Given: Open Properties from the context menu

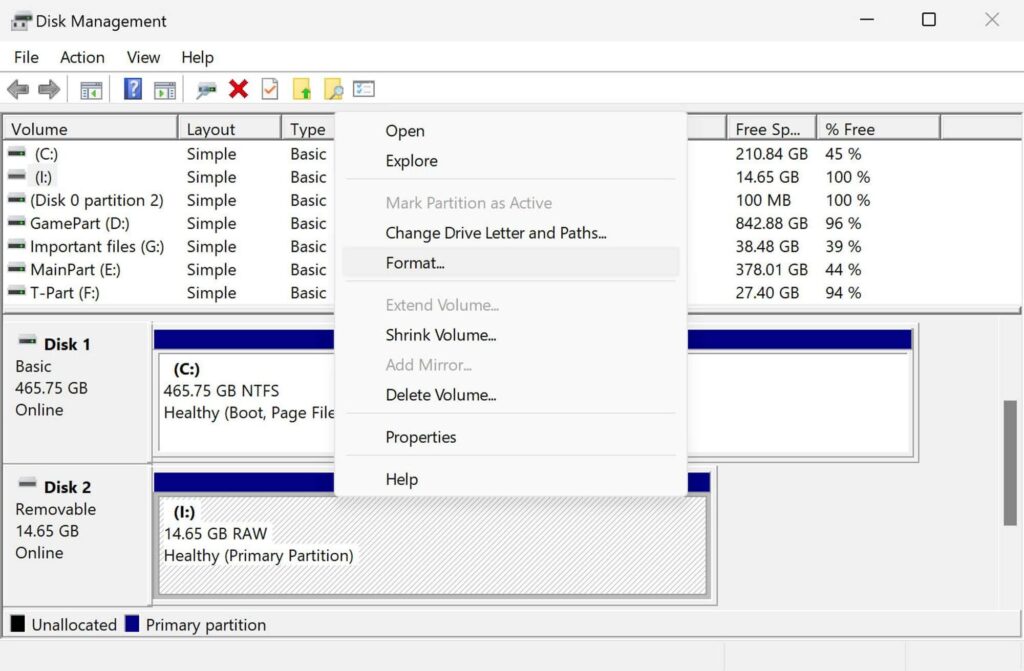Looking at the screenshot, I should coord(420,437).
